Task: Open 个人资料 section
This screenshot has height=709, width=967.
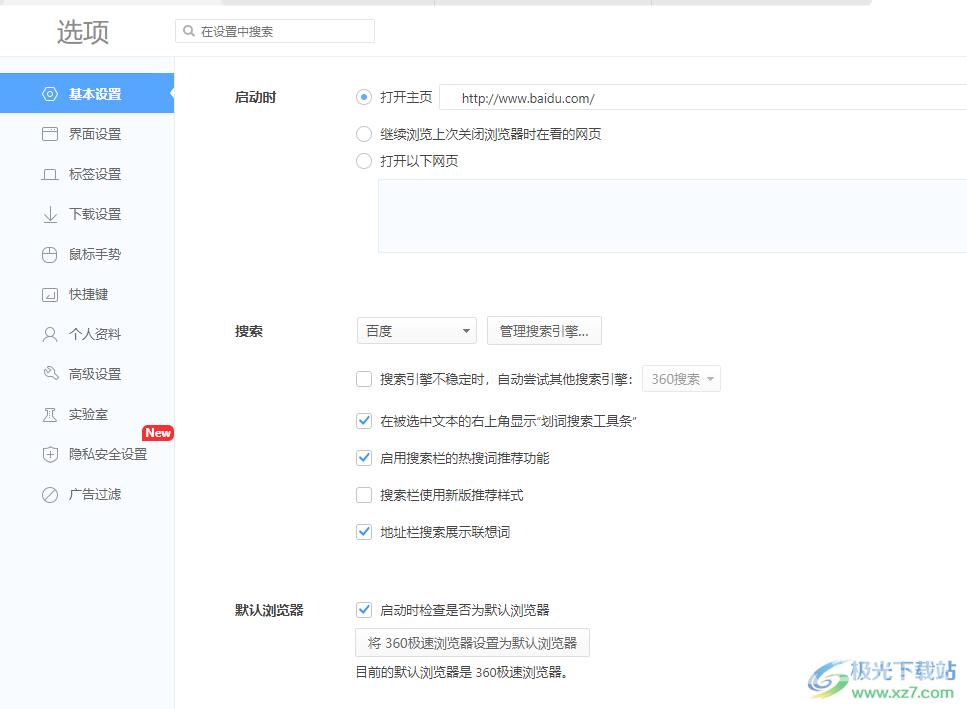Action: coord(87,334)
